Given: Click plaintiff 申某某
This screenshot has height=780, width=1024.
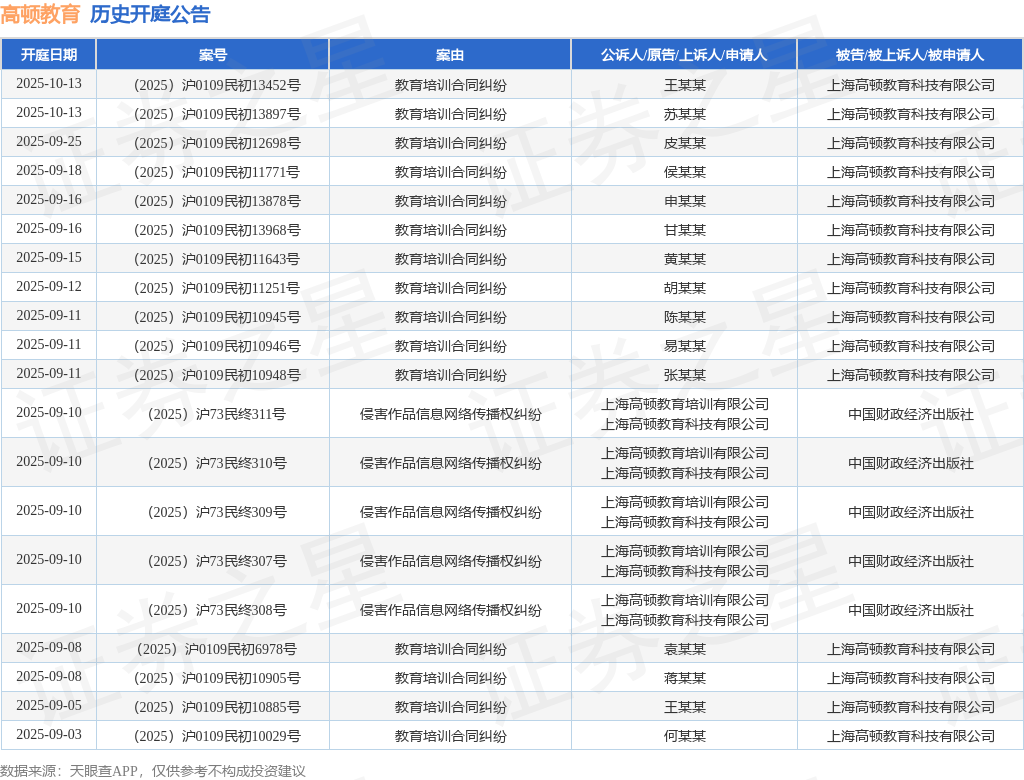Looking at the screenshot, I should (684, 201).
